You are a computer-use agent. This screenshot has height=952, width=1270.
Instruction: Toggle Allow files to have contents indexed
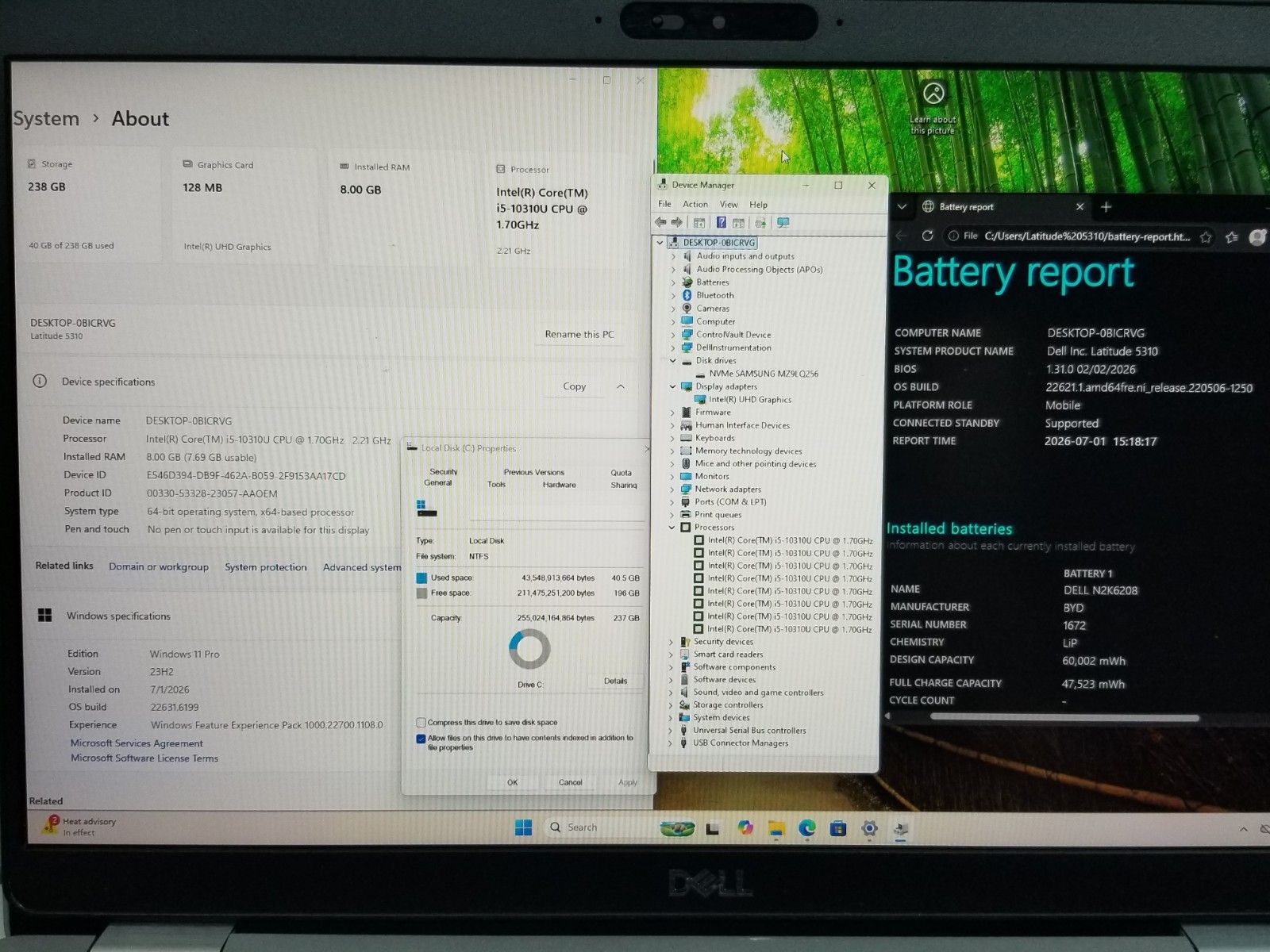[421, 739]
